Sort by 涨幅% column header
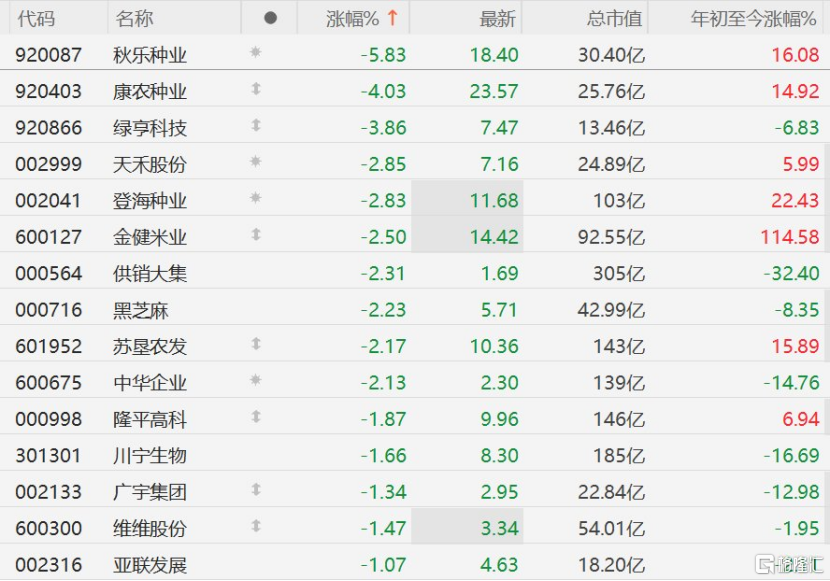 pyautogui.click(x=353, y=19)
